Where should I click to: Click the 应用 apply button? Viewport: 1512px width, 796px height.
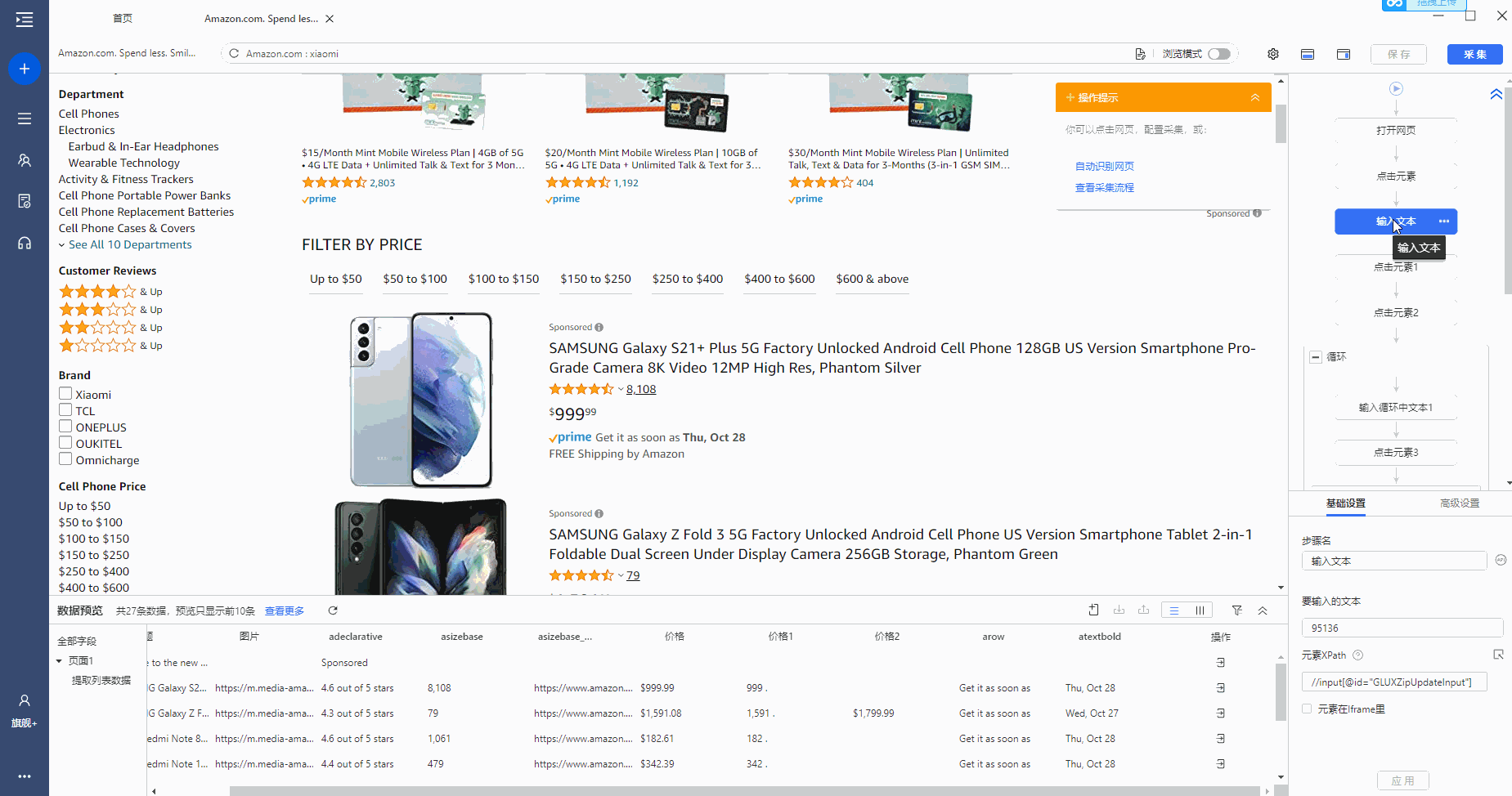tap(1403, 781)
